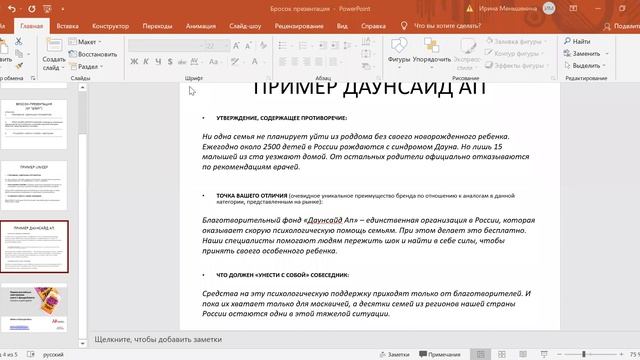This screenshot has width=640, height=360.
Task: Toggle bold Ж formatting
Action: (134, 62)
